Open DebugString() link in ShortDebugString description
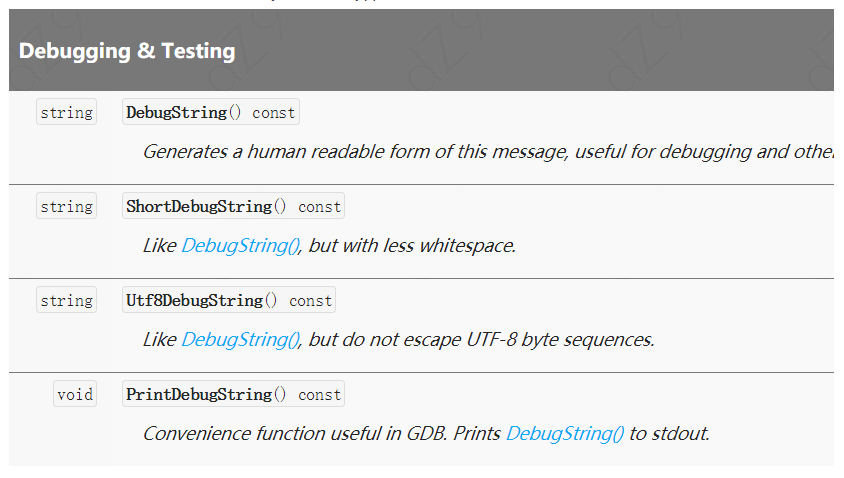 click(x=241, y=246)
